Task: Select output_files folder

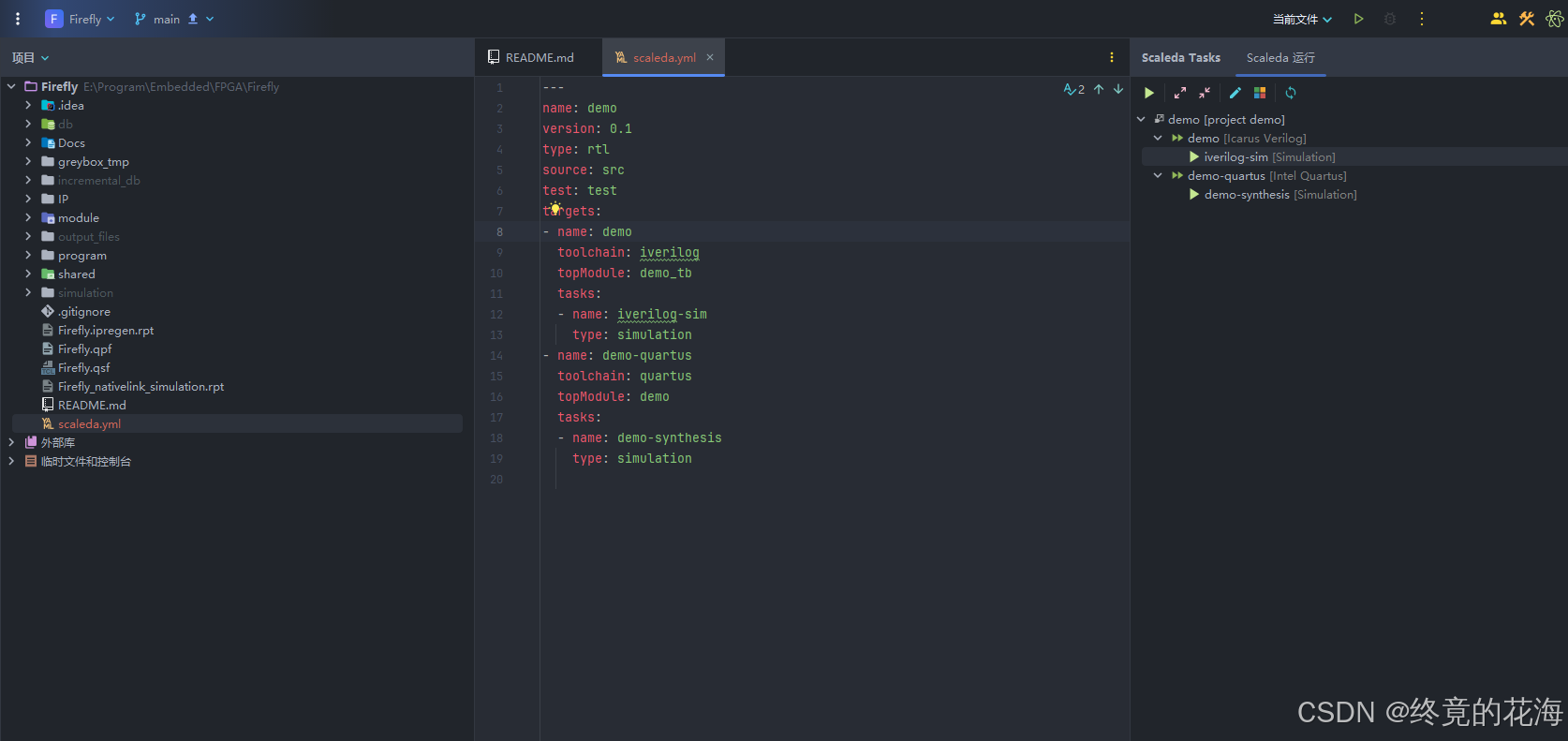Action: coord(89,236)
